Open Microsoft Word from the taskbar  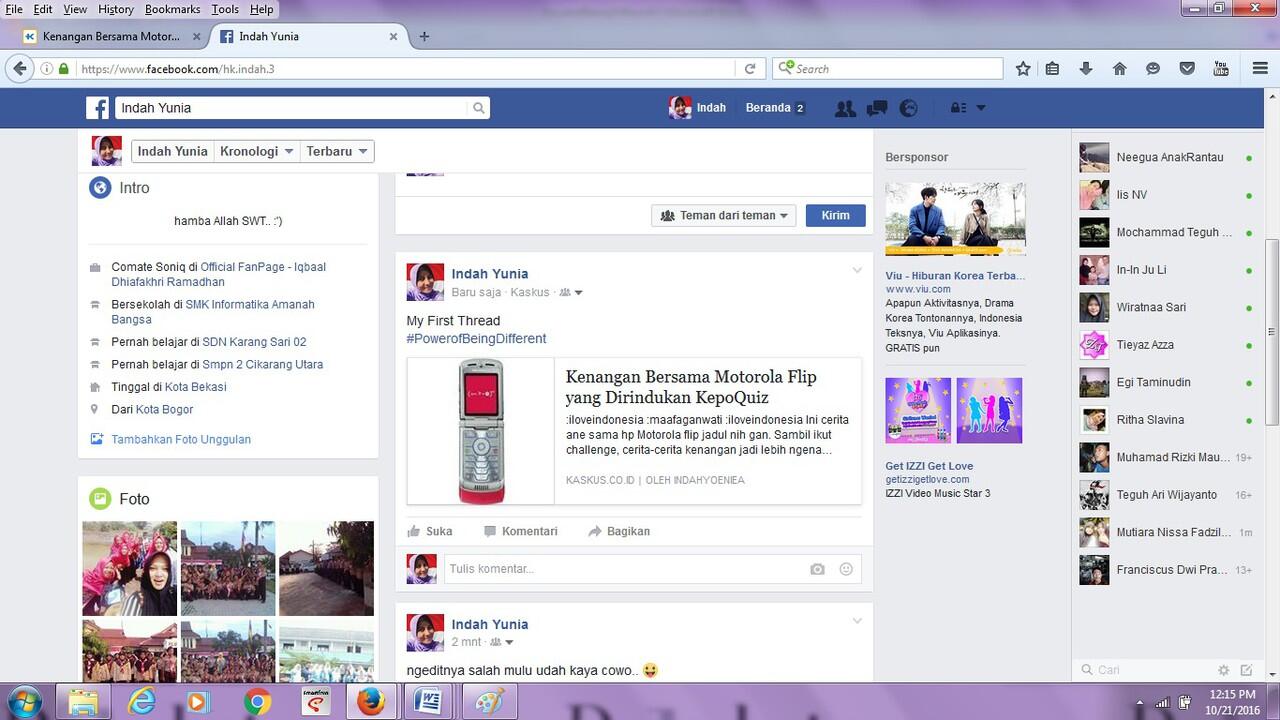430,702
